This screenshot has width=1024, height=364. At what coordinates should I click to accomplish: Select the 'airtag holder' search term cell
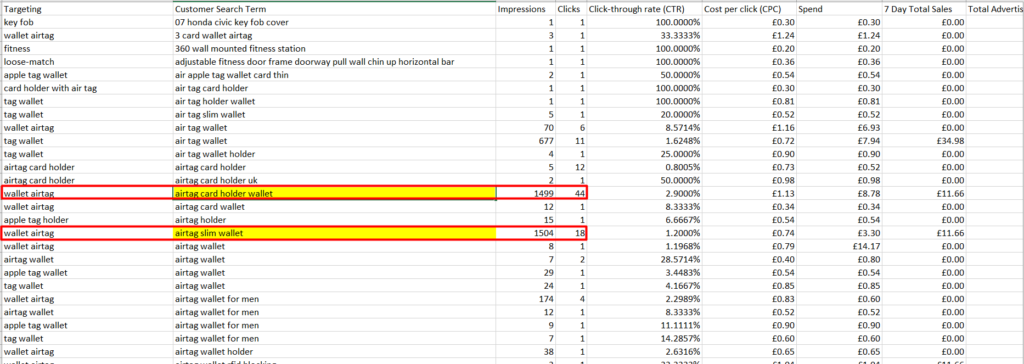point(334,220)
